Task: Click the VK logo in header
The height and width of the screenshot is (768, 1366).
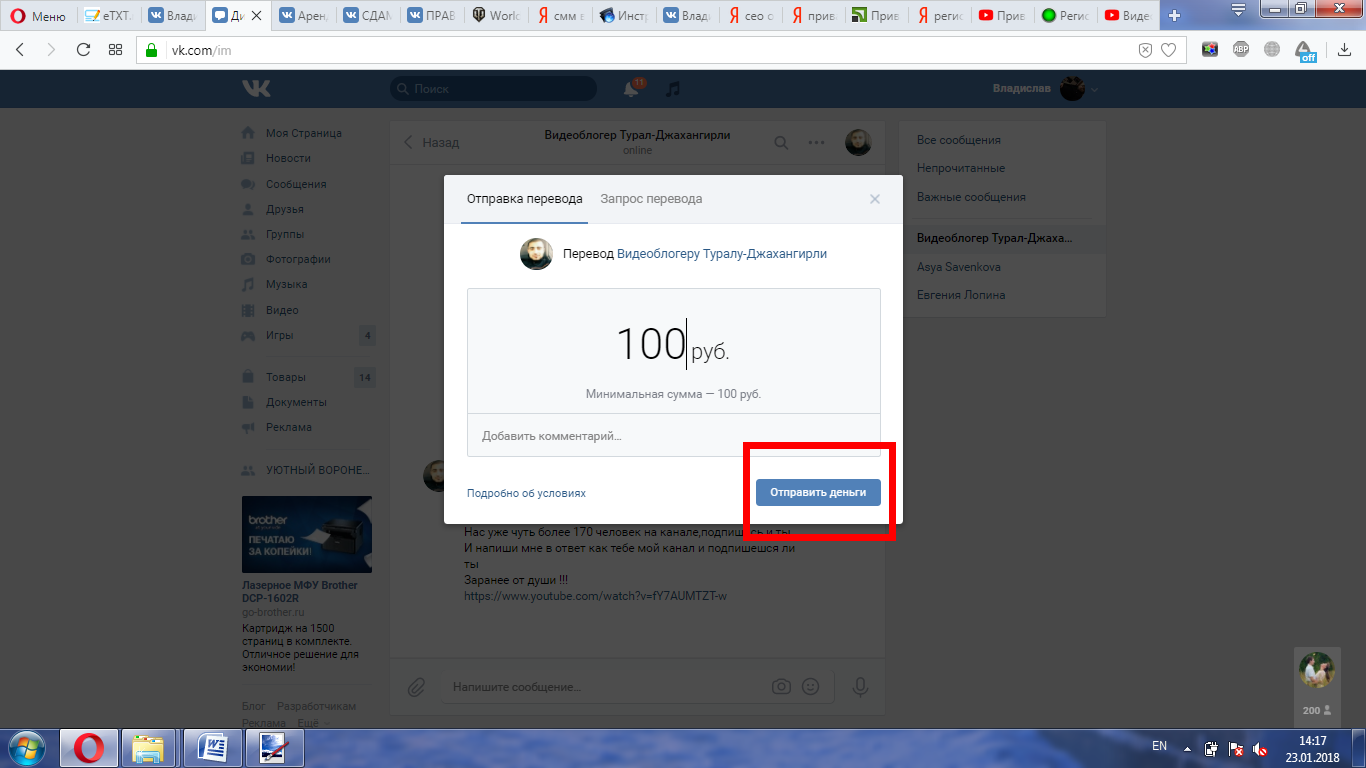Action: pyautogui.click(x=256, y=89)
